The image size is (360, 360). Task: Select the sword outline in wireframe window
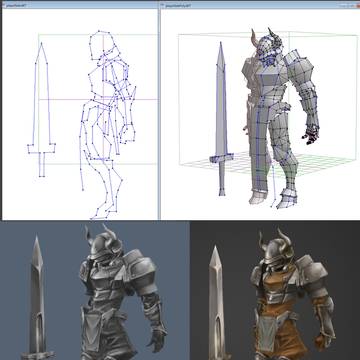click(x=41, y=110)
